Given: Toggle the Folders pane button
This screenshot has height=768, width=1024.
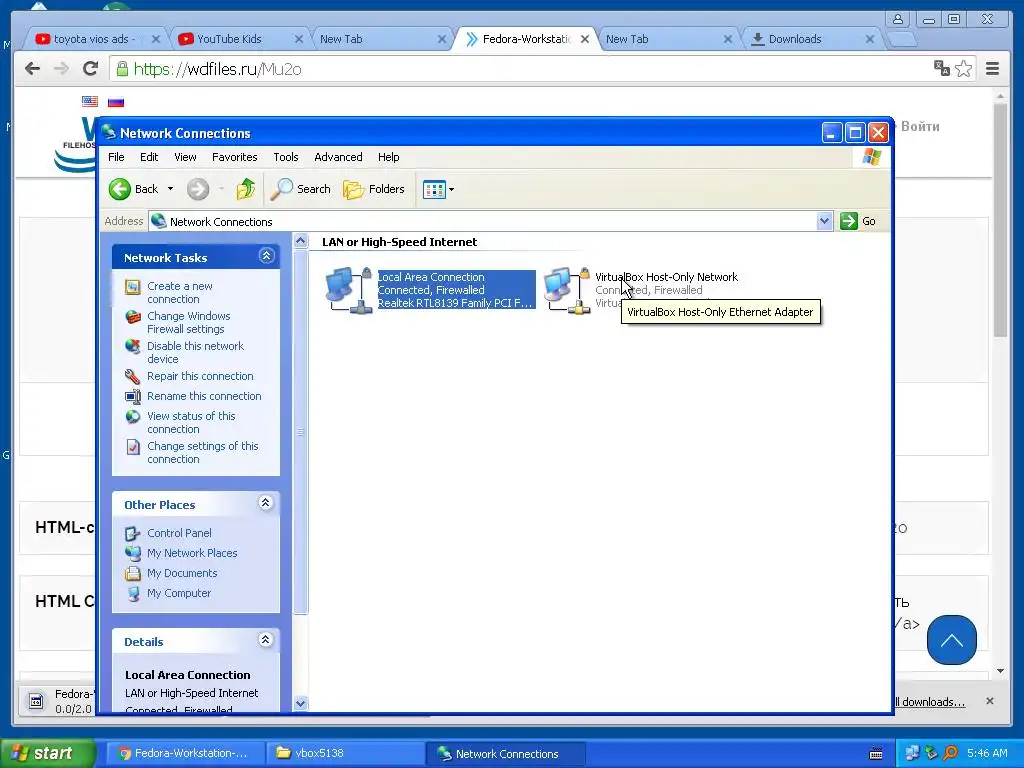Looking at the screenshot, I should click(374, 189).
